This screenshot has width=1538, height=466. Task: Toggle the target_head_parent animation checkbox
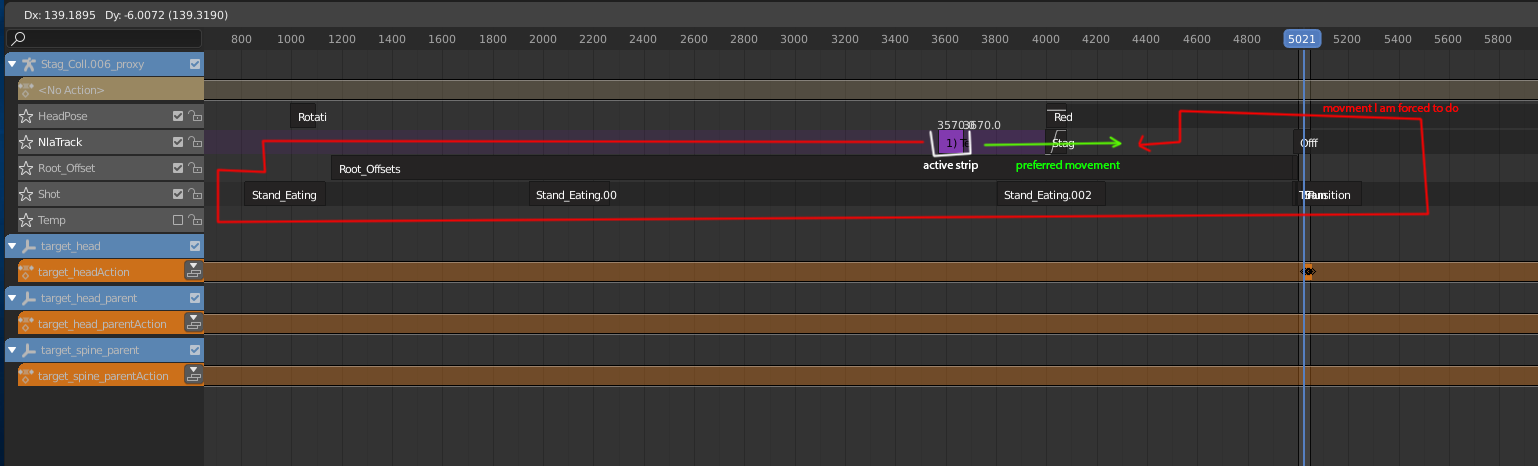195,298
